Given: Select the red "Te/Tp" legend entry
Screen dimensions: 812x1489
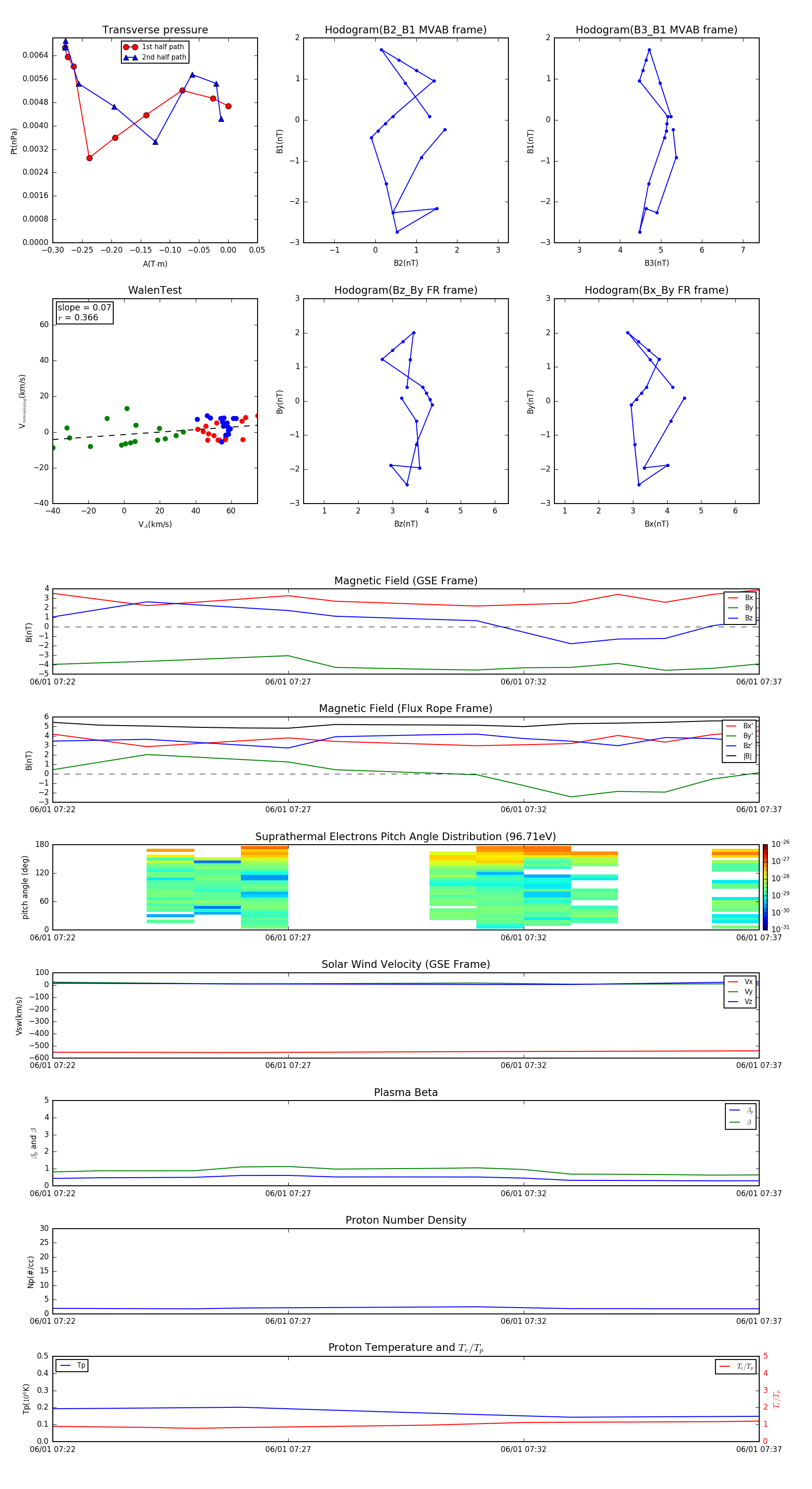Looking at the screenshot, I should coord(736,1367).
